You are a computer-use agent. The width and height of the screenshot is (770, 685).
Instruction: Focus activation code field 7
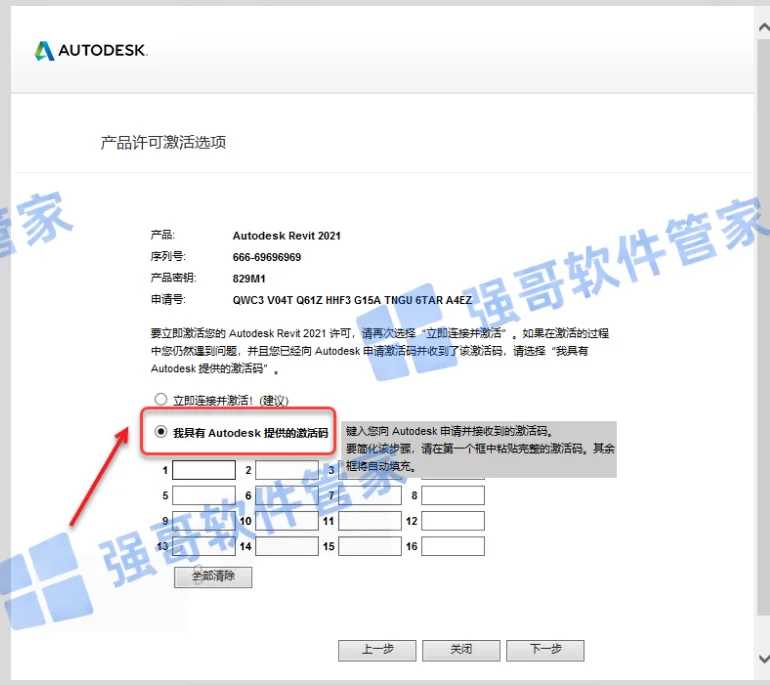370,495
